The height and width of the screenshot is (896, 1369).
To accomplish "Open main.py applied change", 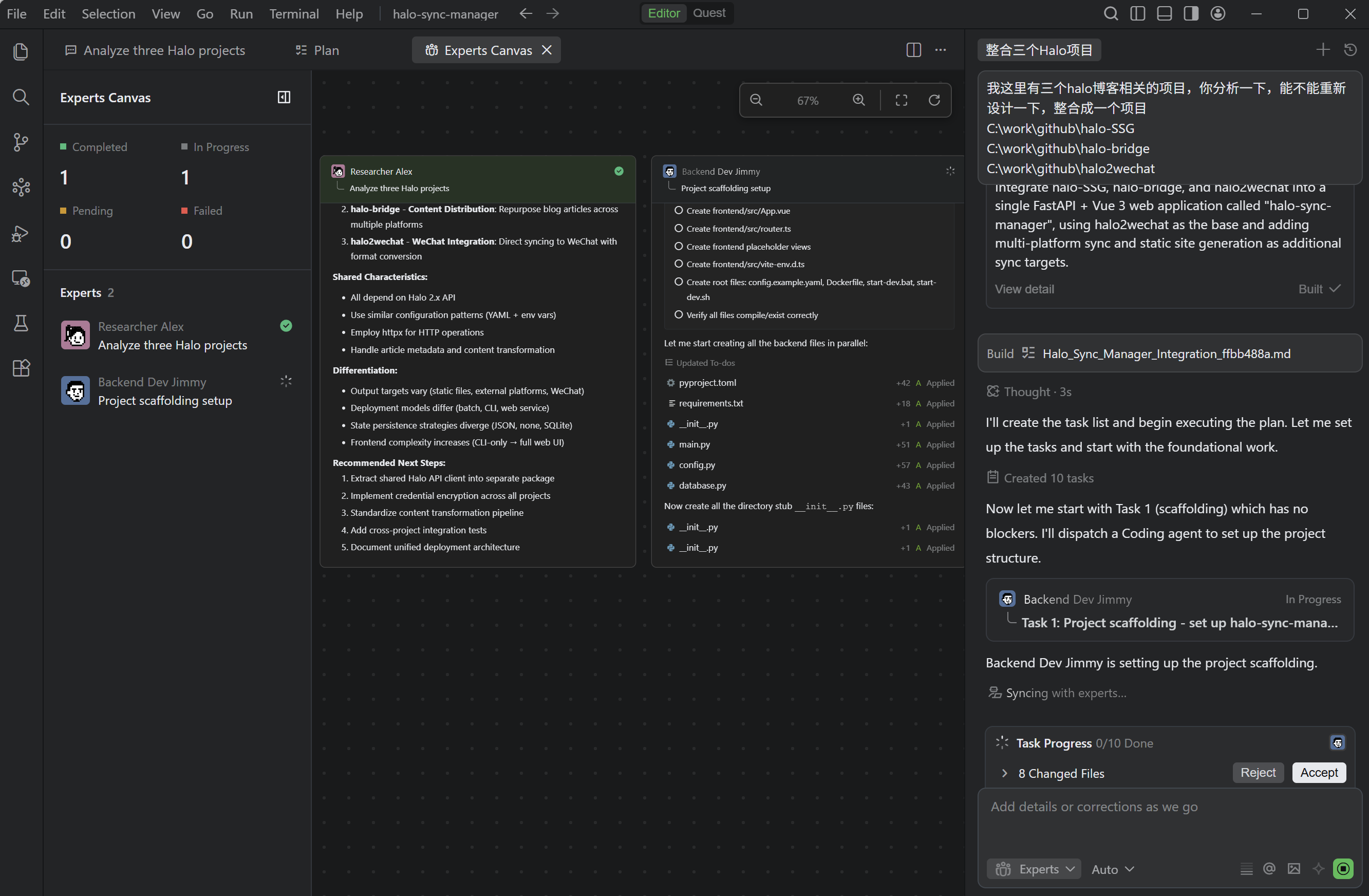I will pos(810,444).
